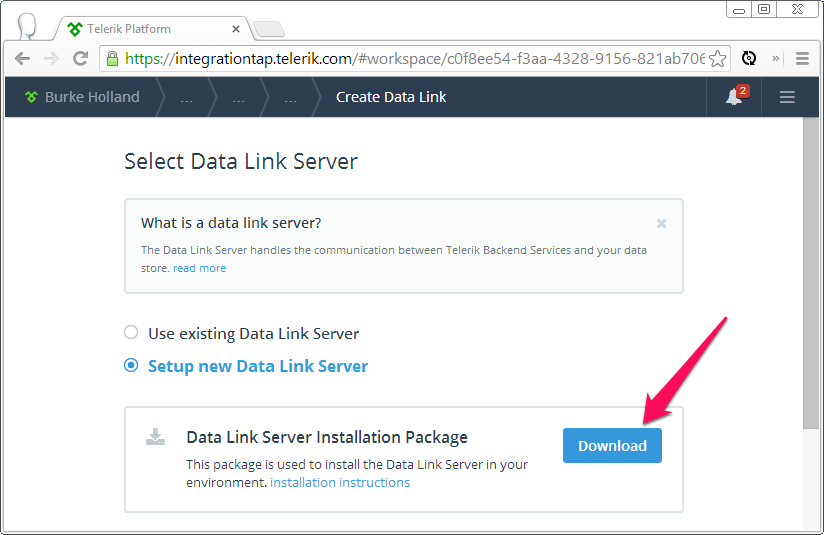This screenshot has height=535, width=824.
Task: Open the notifications bell icon
Action: pyautogui.click(x=734, y=97)
